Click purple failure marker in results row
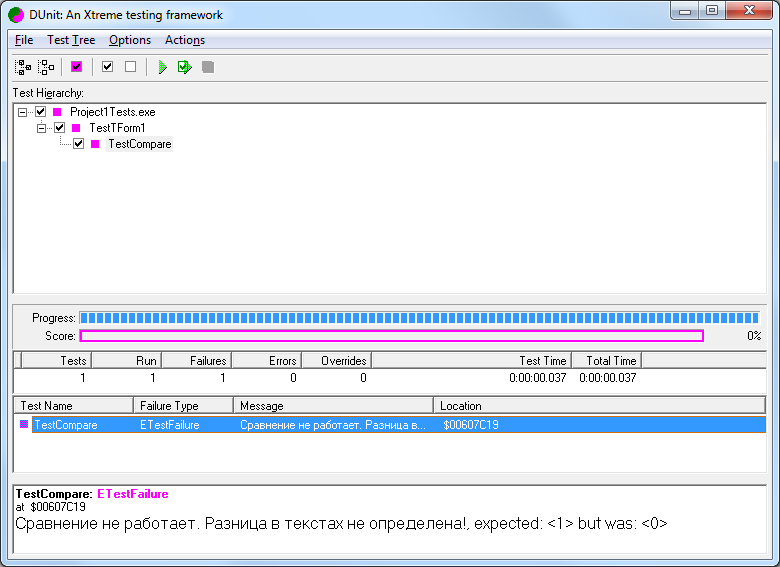Image resolution: width=780 pixels, height=567 pixels. (x=24, y=424)
